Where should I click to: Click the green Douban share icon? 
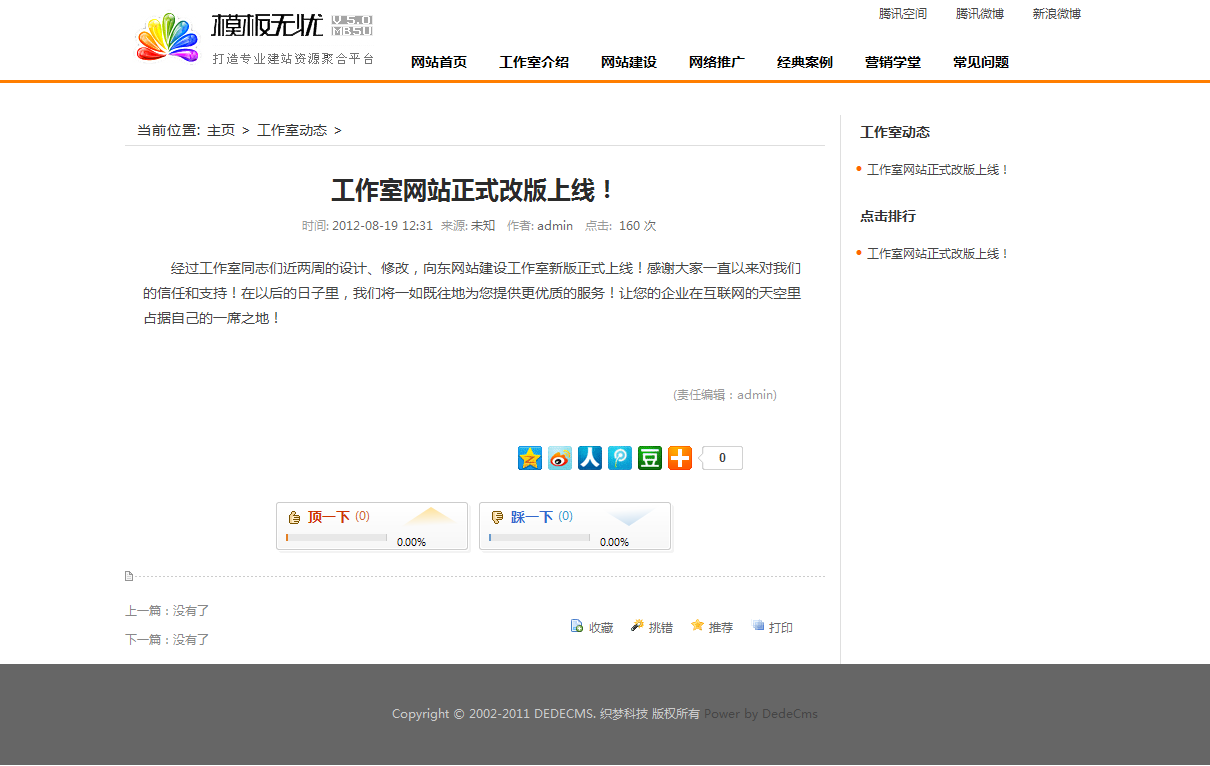tap(650, 458)
